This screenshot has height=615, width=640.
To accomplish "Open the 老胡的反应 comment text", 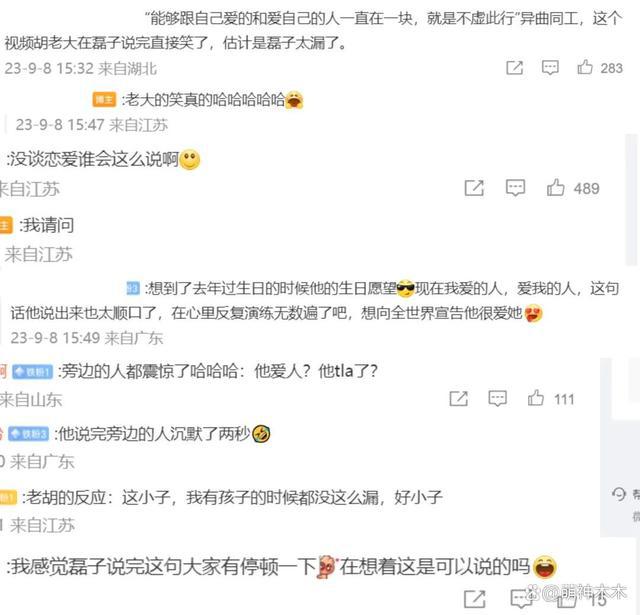I will tap(232, 497).
